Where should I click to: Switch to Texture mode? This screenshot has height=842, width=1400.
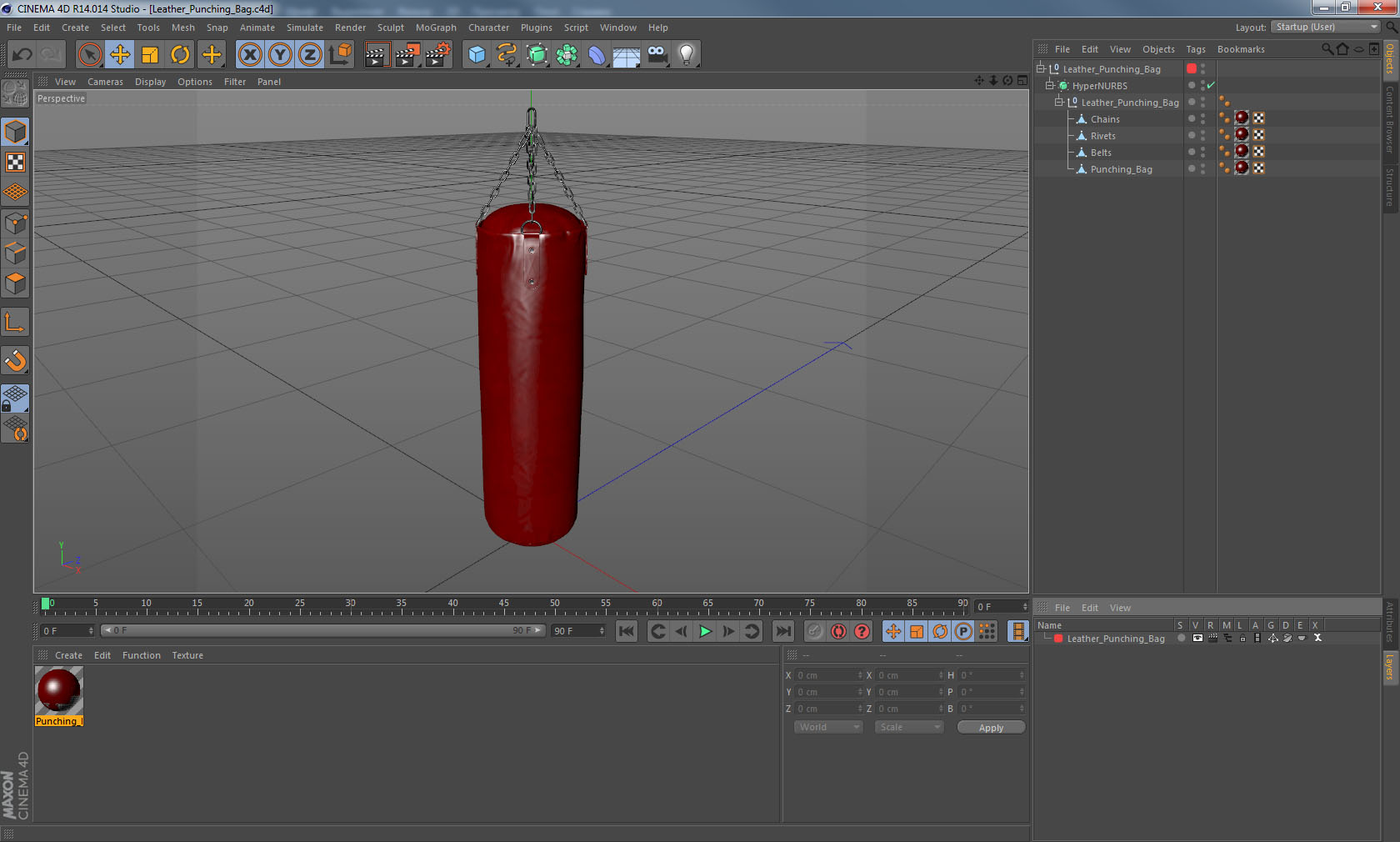(x=15, y=162)
